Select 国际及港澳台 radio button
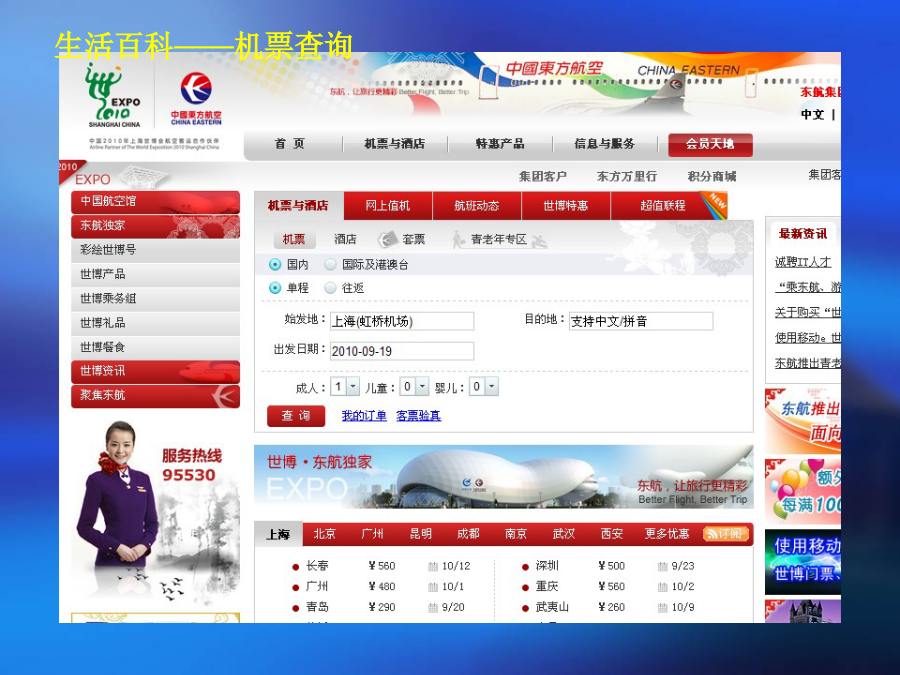Screen dimensions: 900x675 (x=330, y=265)
